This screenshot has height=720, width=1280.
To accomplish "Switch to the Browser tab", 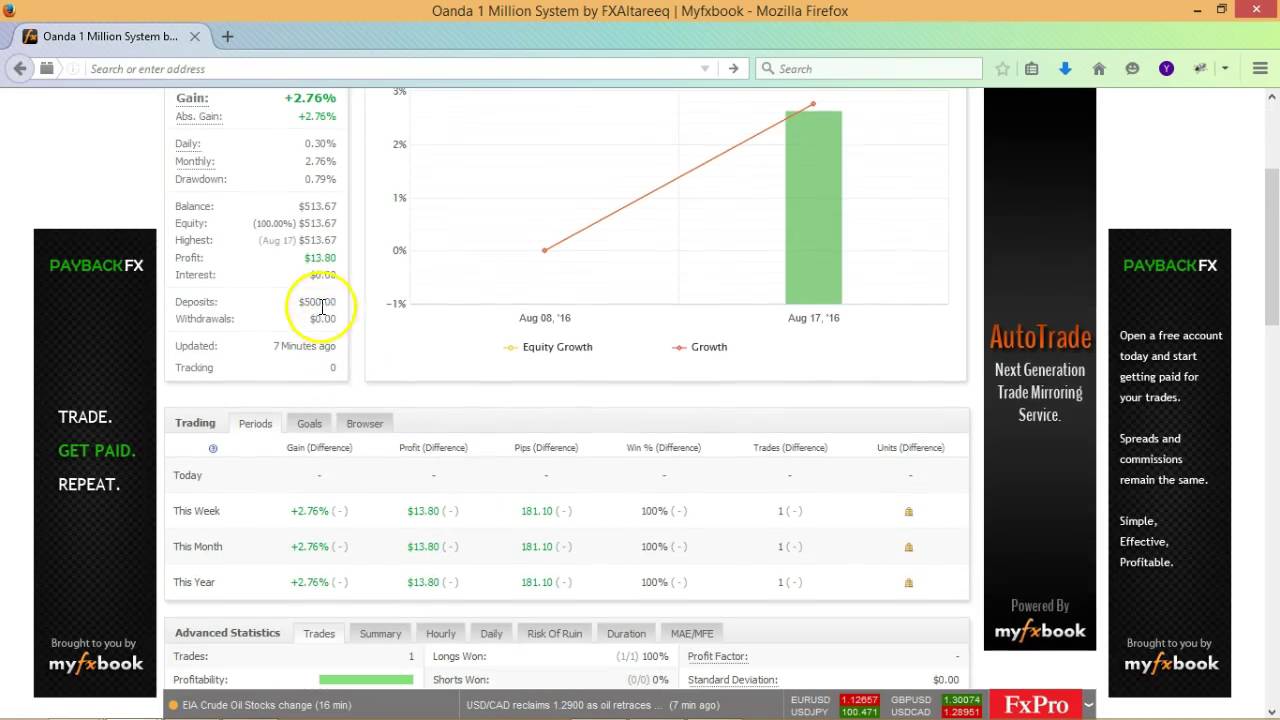I will tap(365, 424).
